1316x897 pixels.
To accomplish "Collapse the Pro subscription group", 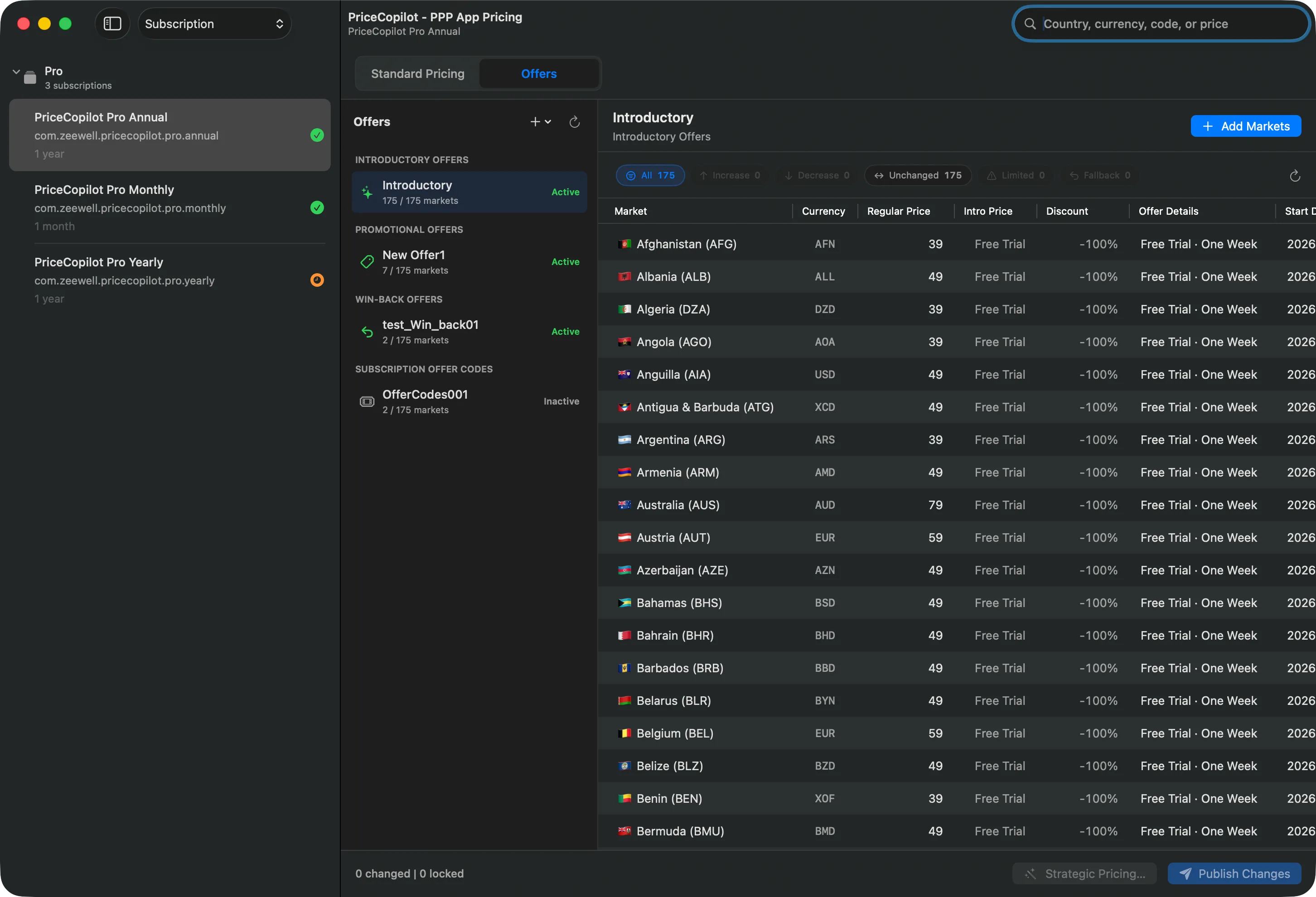I will click(16, 72).
